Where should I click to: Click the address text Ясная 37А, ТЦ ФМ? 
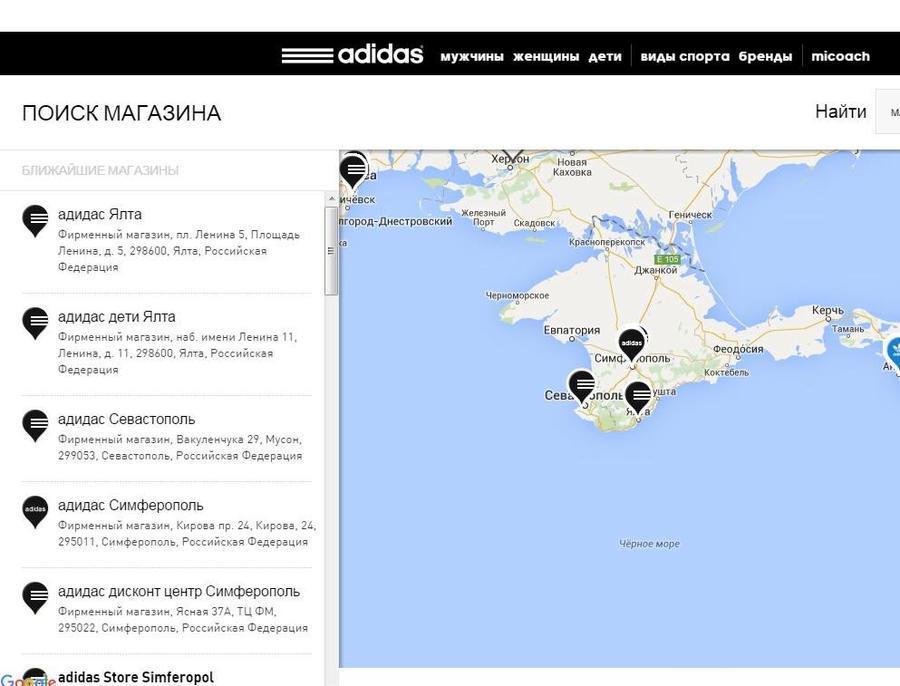pos(183,620)
